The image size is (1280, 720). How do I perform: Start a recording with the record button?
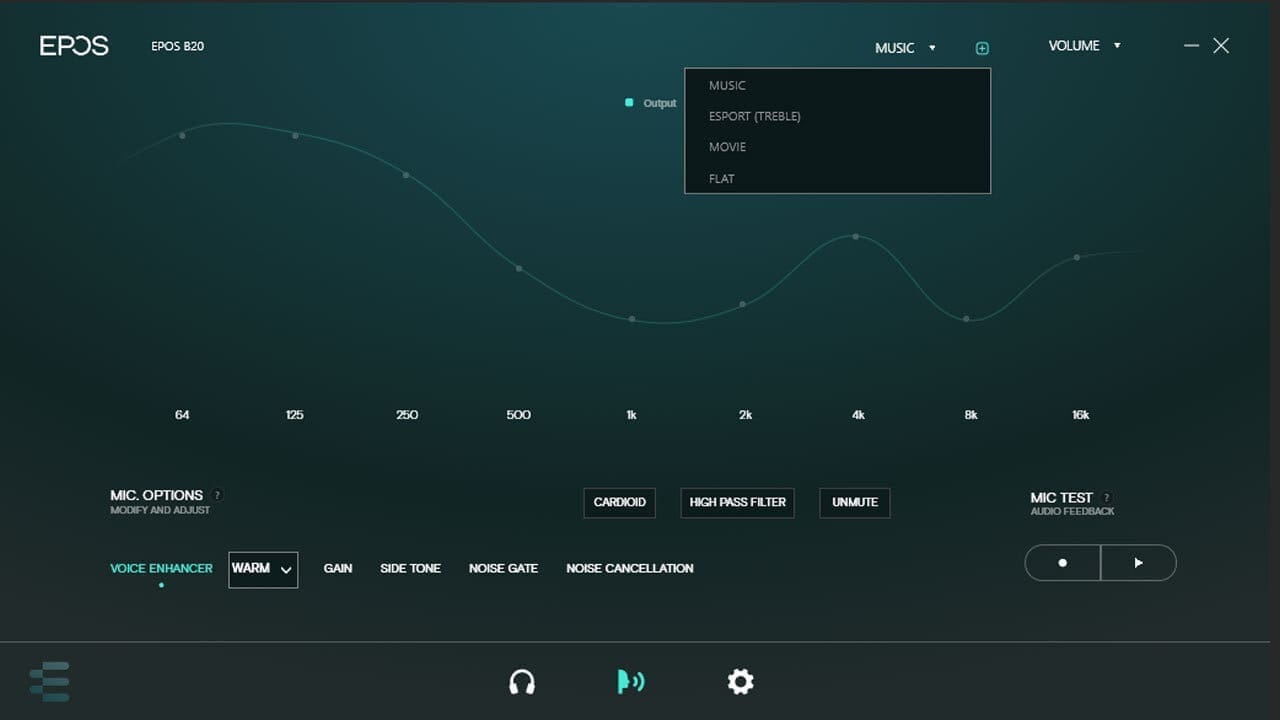point(1062,562)
